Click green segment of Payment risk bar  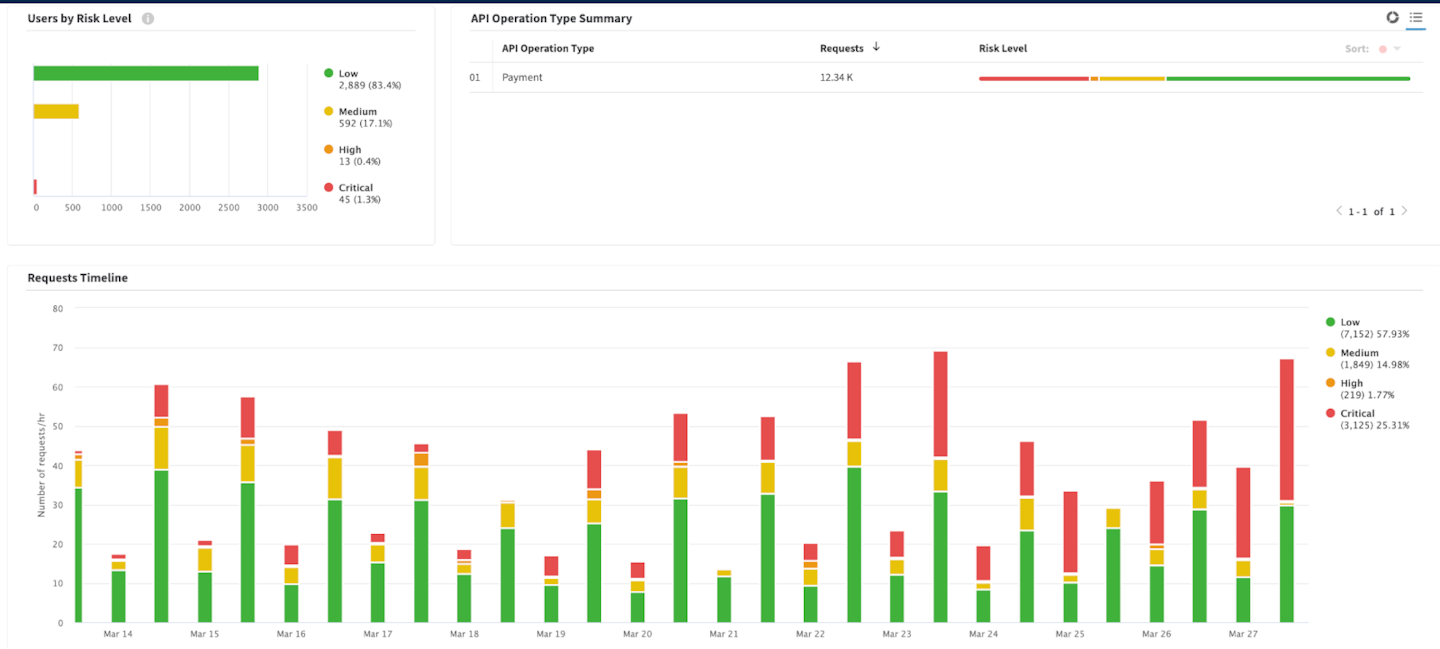pyautogui.click(x=1288, y=78)
